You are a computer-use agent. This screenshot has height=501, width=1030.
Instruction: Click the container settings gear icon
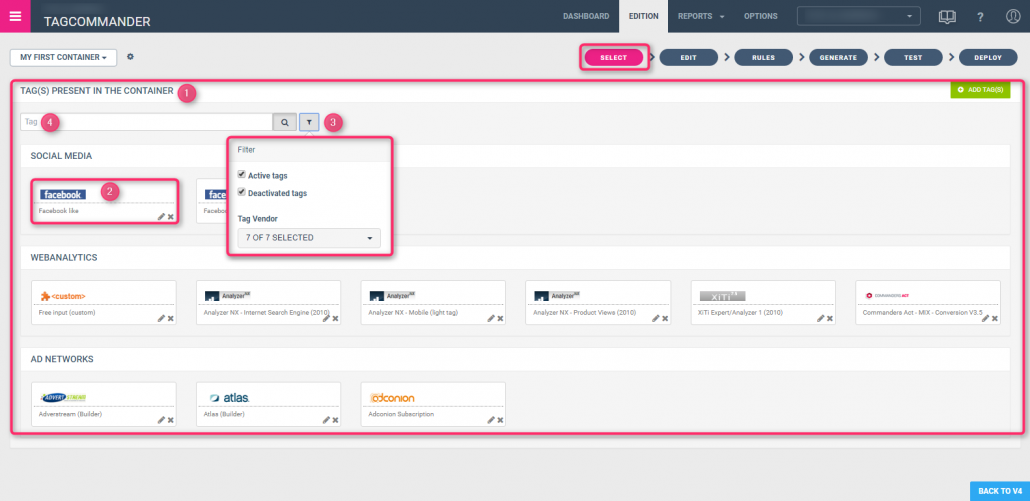click(130, 57)
